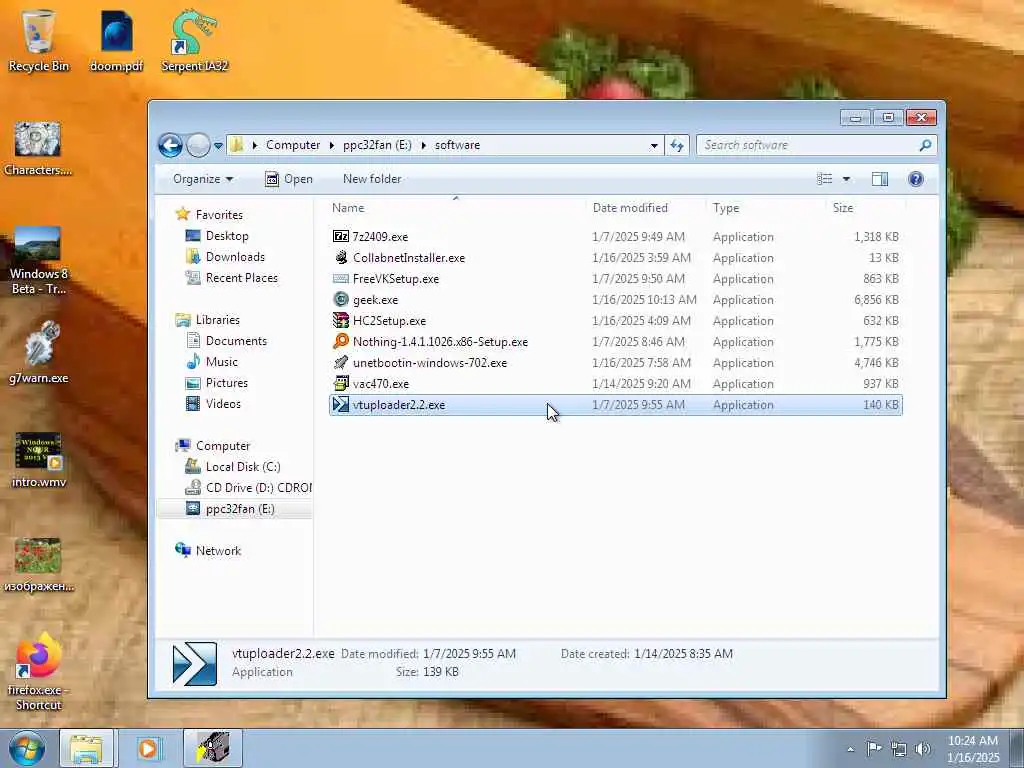The width and height of the screenshot is (1024, 768).
Task: Create a New folder
Action: [372, 179]
